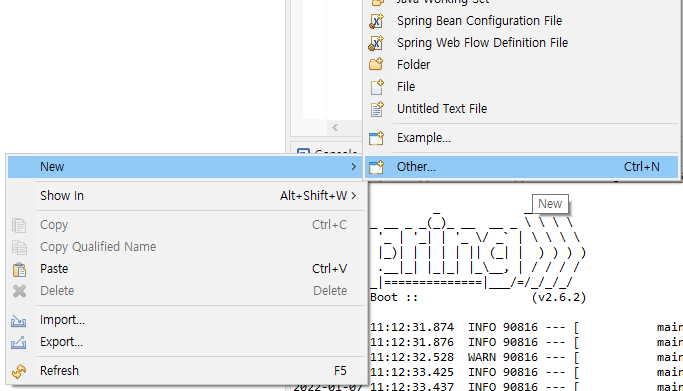
Task: Click the Other... wizard icon
Action: pos(376,167)
